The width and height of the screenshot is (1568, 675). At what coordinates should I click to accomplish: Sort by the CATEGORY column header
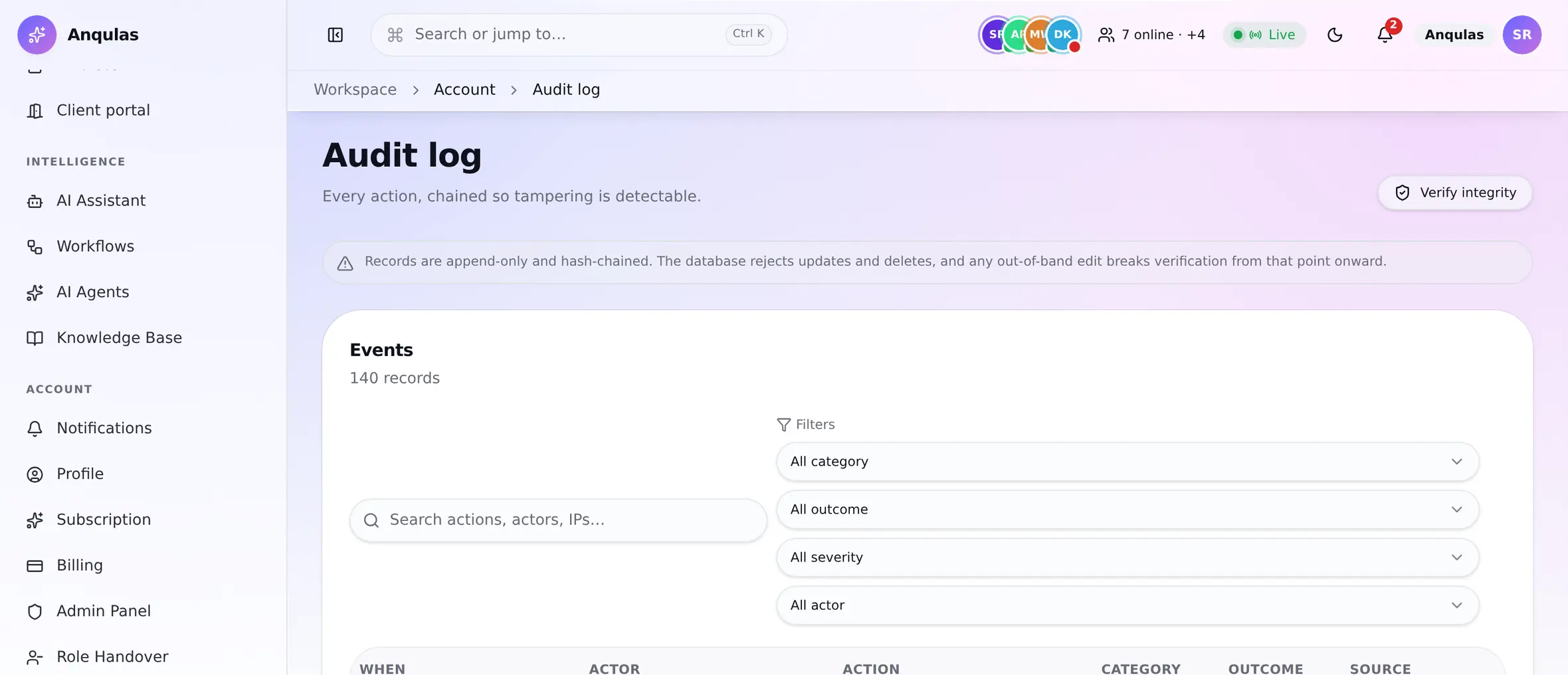click(x=1140, y=668)
